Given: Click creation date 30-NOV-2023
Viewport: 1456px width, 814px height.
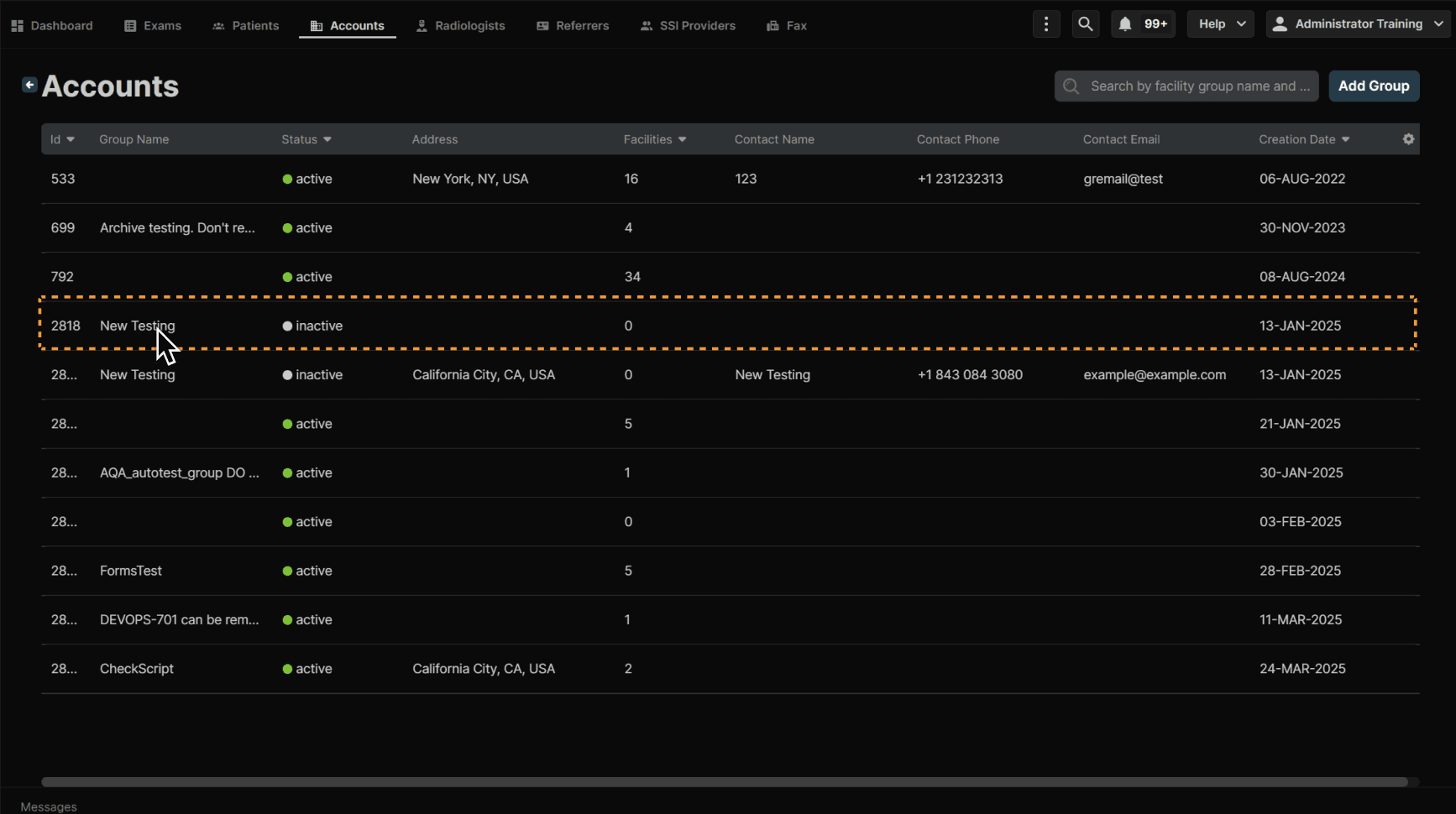Looking at the screenshot, I should coord(1302,227).
